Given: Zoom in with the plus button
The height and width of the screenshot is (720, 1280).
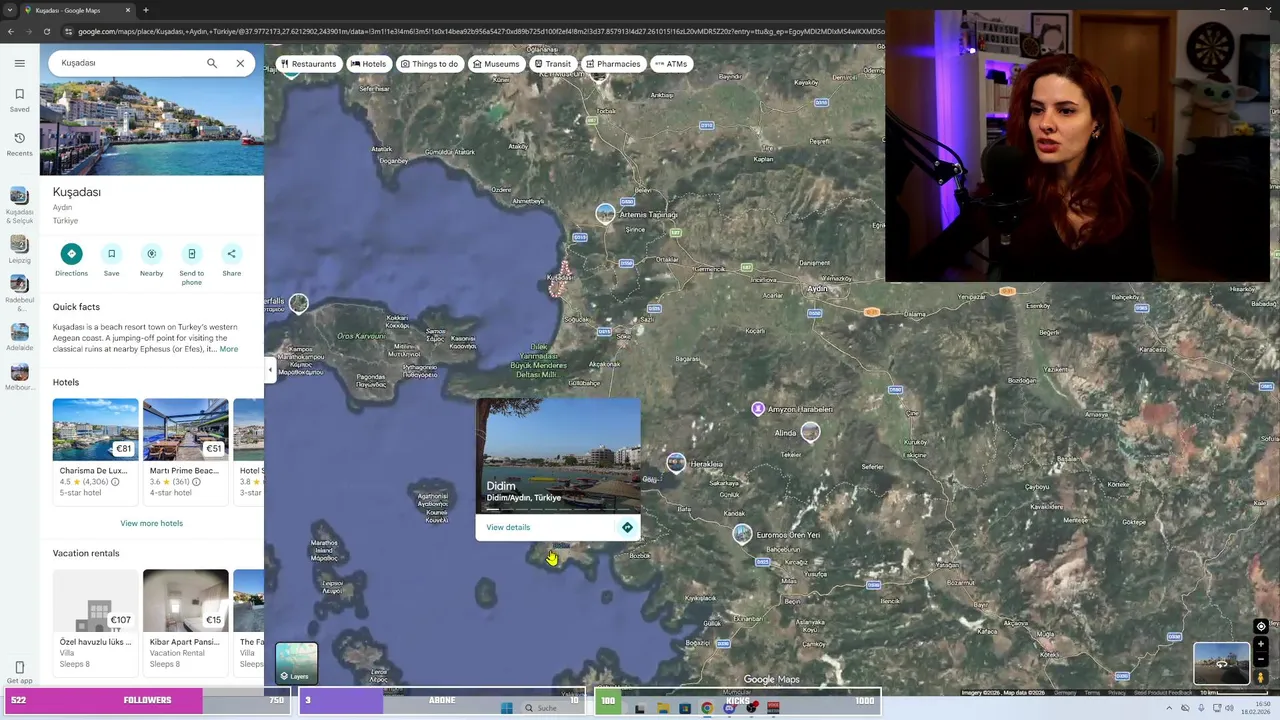Looking at the screenshot, I should (1261, 644).
